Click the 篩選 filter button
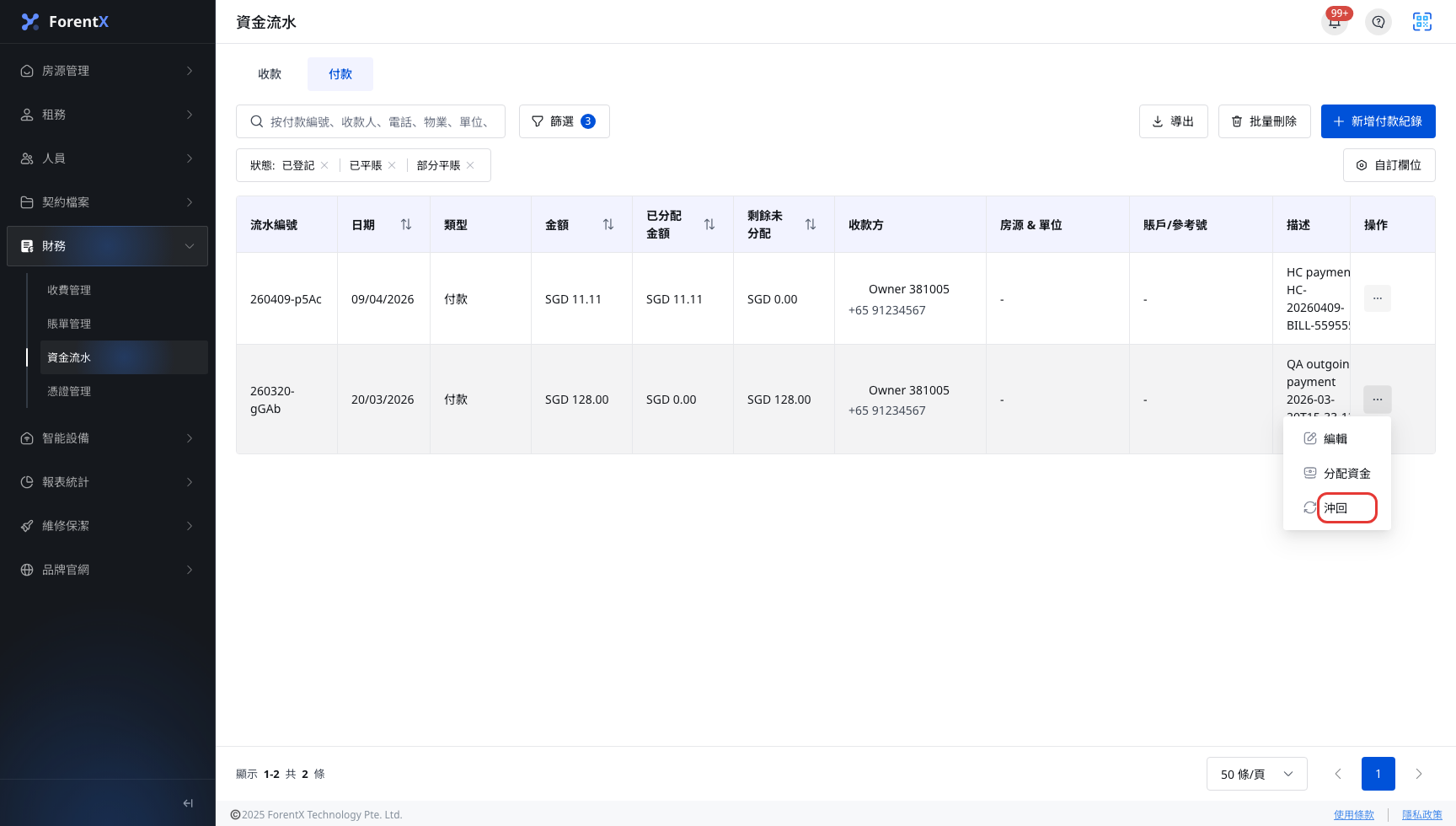 coord(565,121)
